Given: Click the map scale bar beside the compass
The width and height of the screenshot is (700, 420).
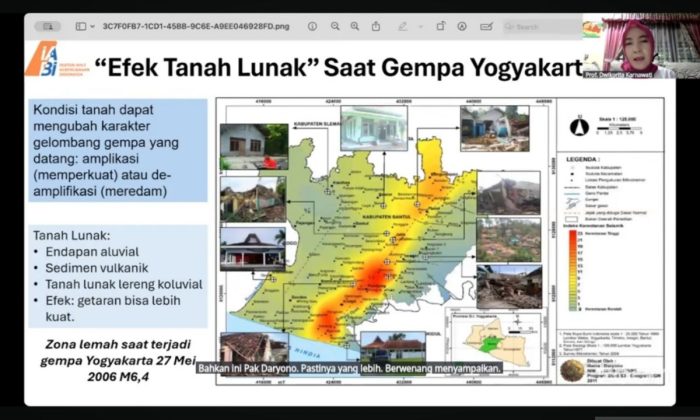Looking at the screenshot, I should tap(620, 129).
